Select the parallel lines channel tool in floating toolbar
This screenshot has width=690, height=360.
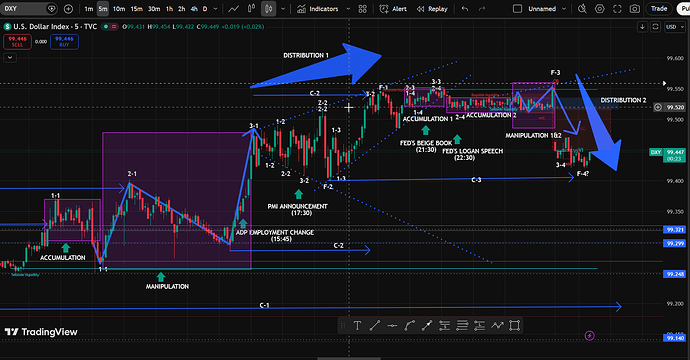(x=462, y=326)
